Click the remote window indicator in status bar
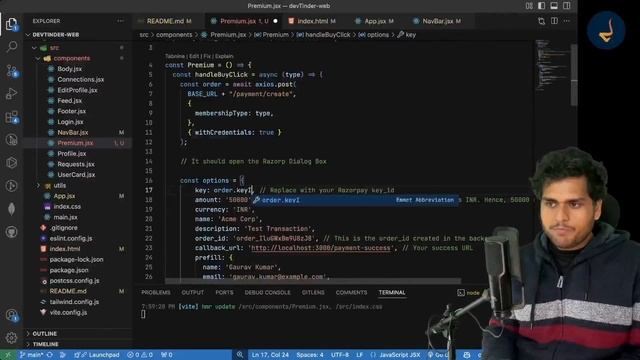 [8, 355]
